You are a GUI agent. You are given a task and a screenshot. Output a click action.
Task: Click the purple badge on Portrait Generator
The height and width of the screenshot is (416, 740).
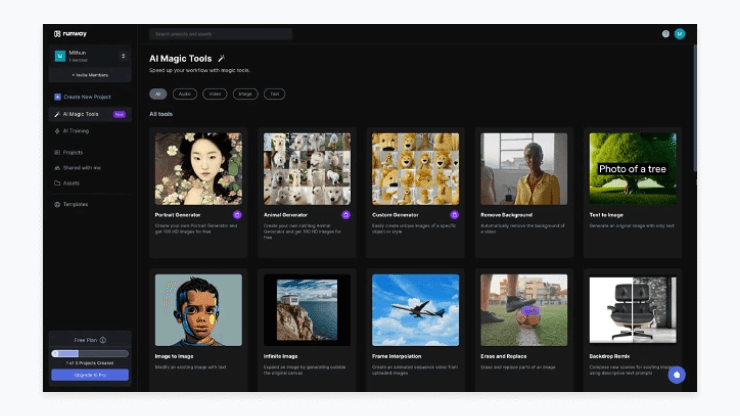pos(237,214)
